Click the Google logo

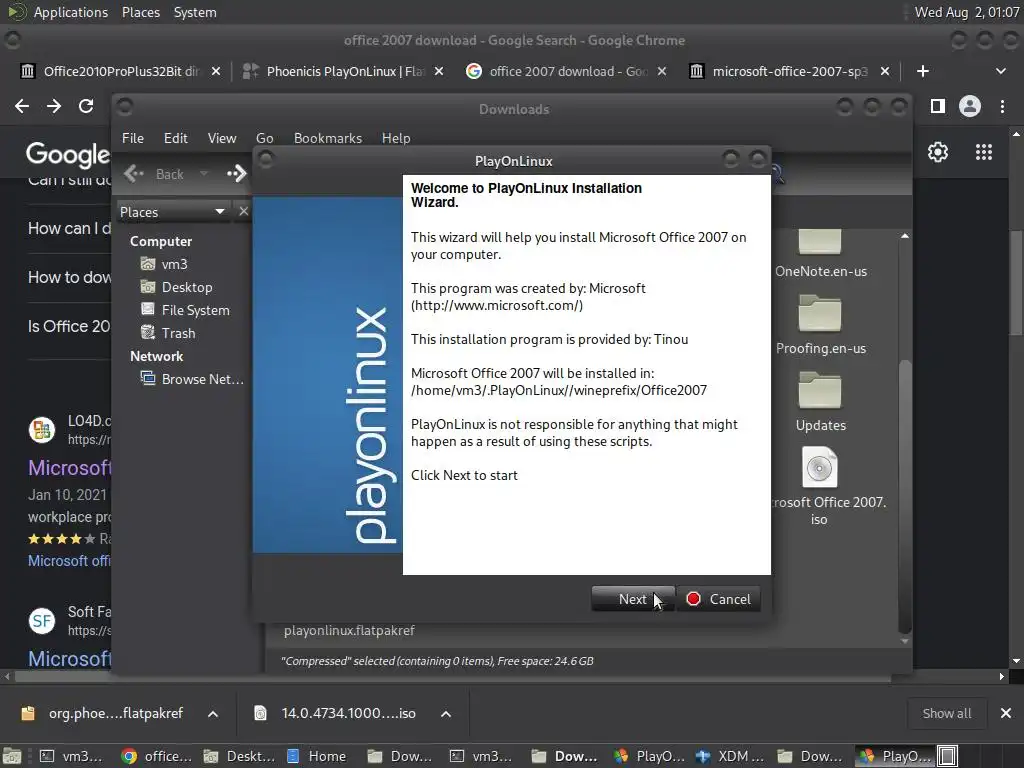click(x=67, y=154)
